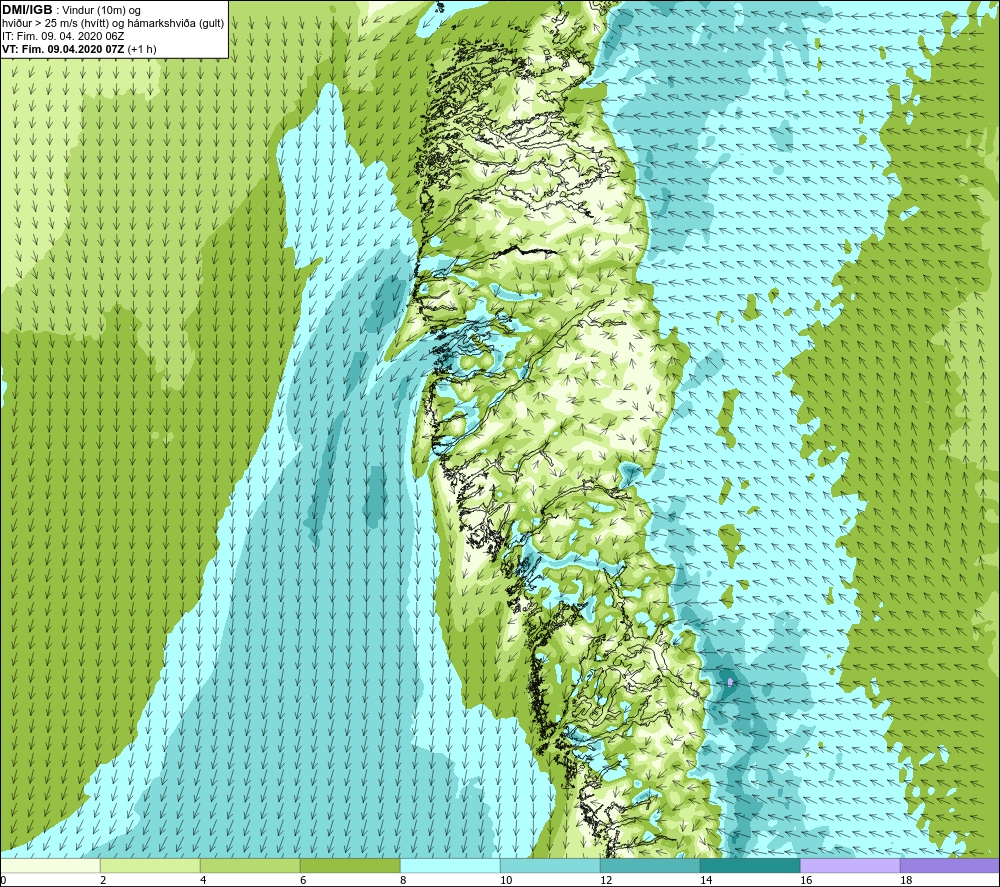1000x887 pixels.
Task: Click the legend label '14'
Action: coord(706,880)
